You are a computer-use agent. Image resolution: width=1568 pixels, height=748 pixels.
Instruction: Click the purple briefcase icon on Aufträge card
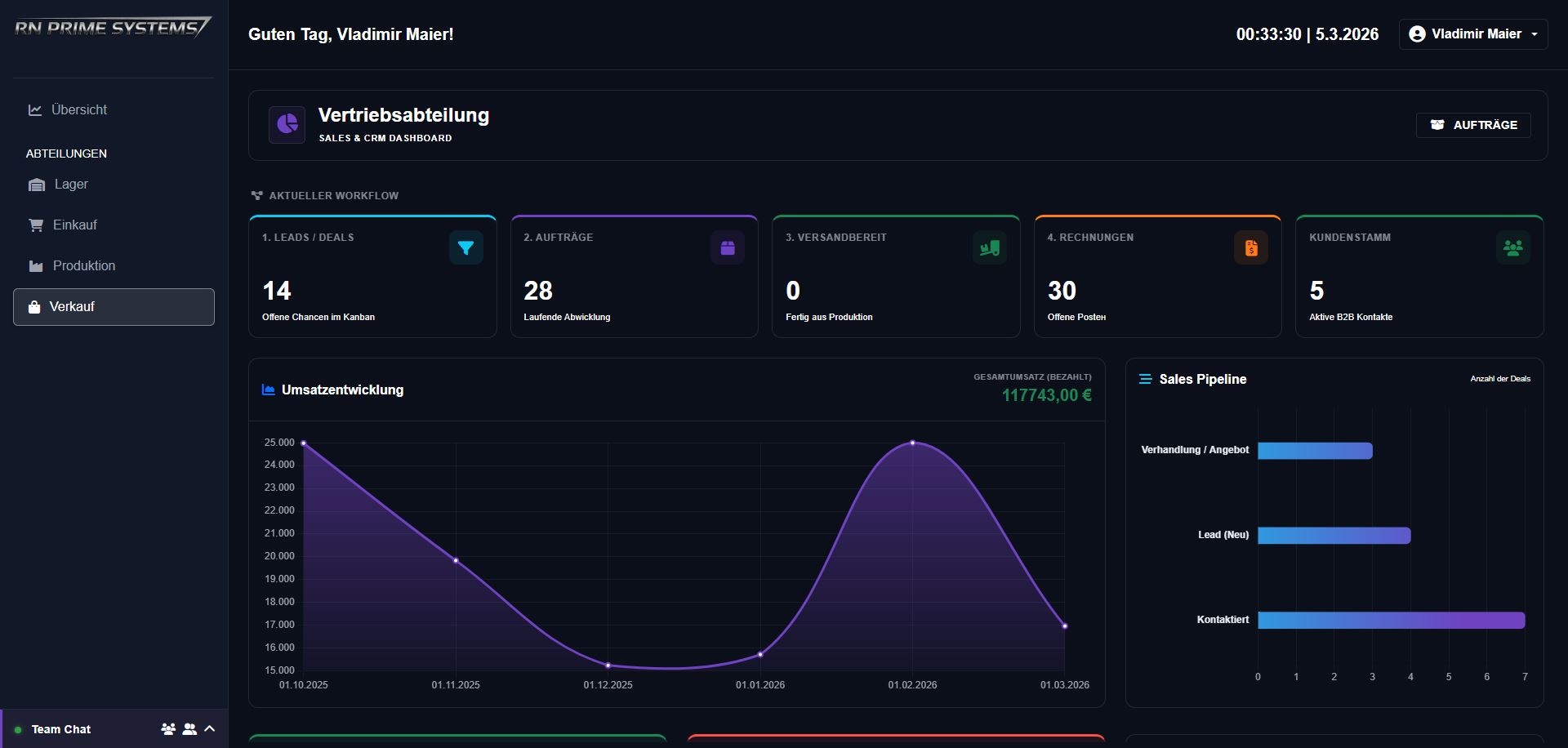(x=728, y=247)
